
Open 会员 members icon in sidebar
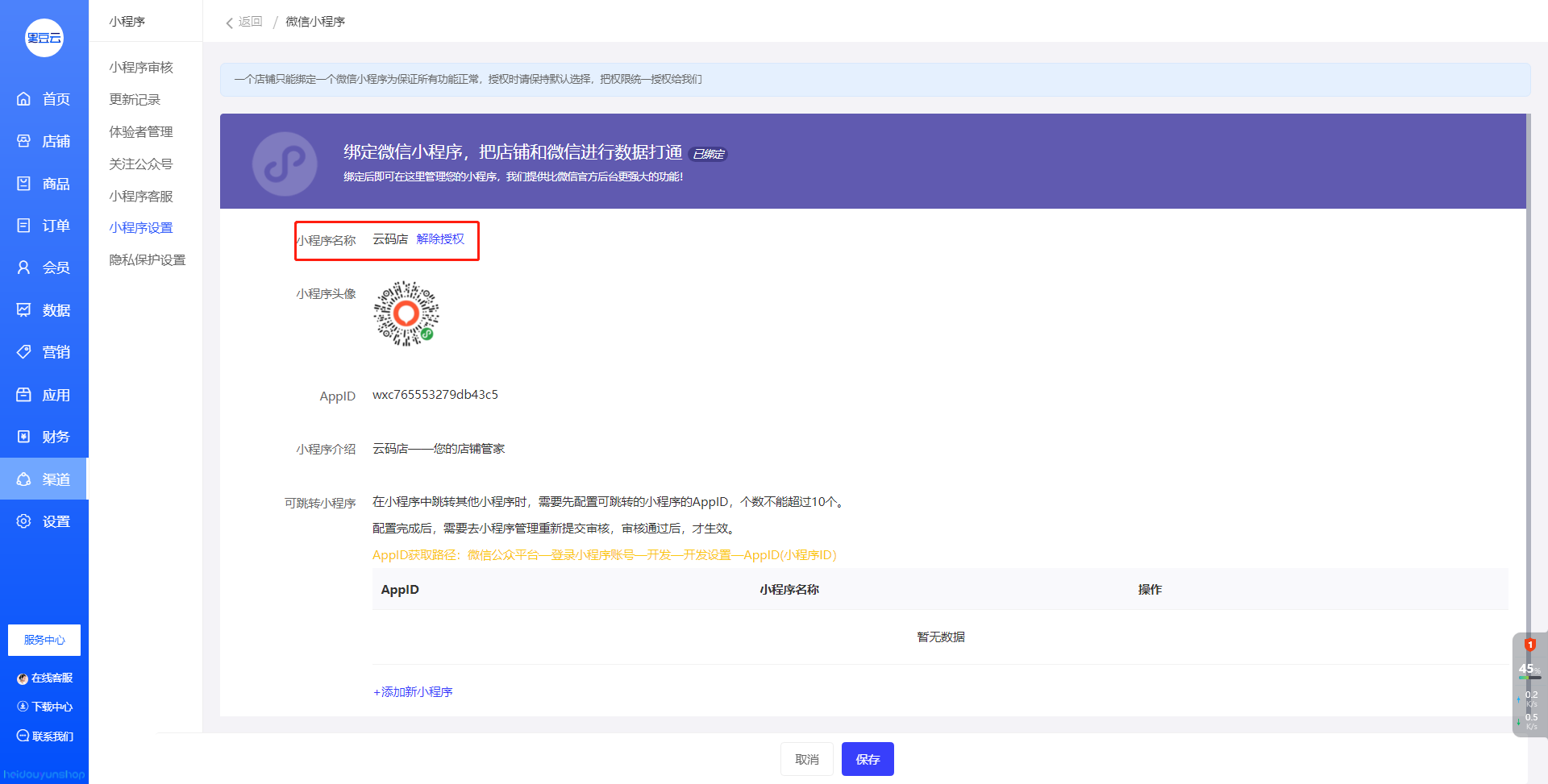[x=23, y=267]
